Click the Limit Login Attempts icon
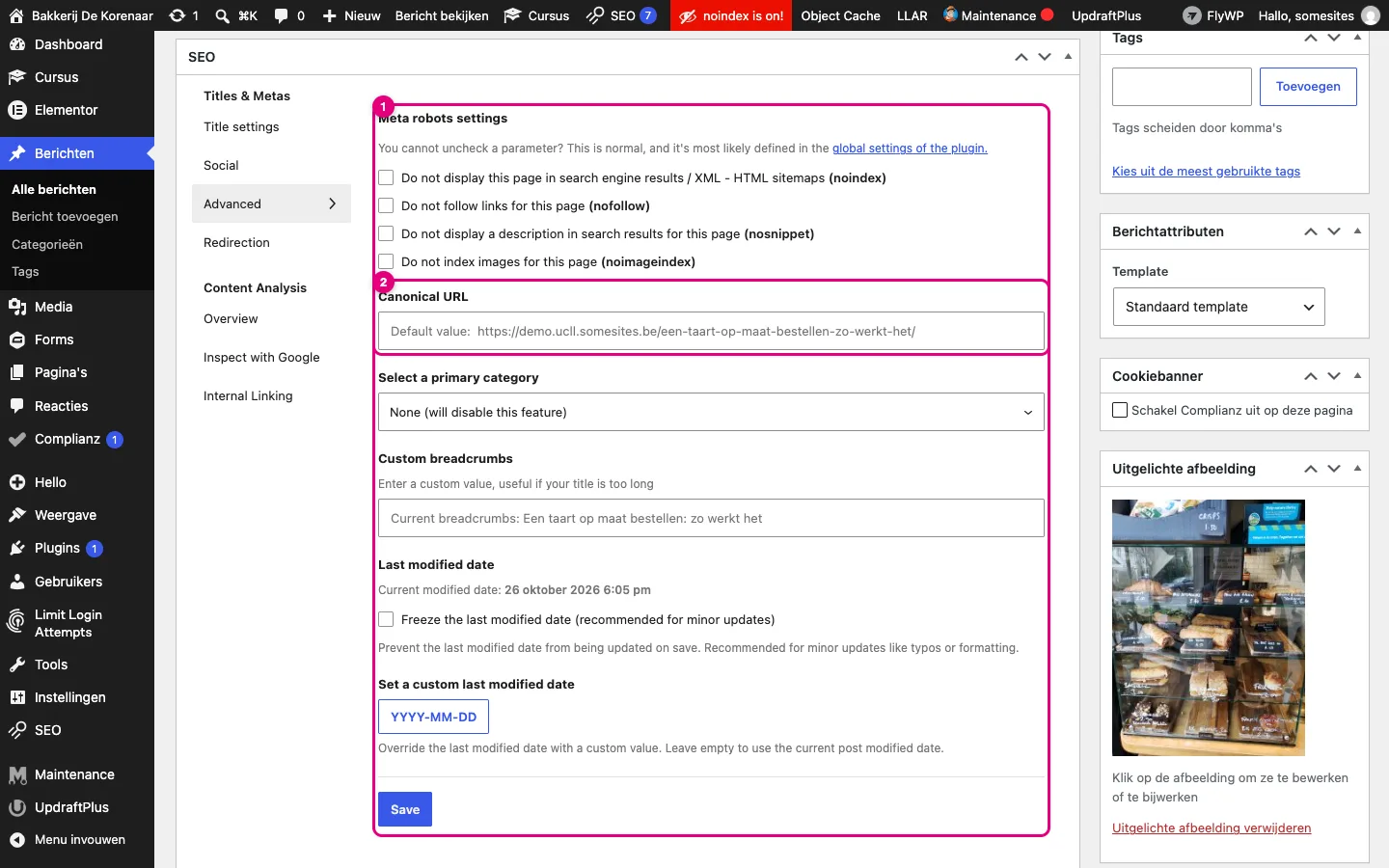 click(16, 622)
